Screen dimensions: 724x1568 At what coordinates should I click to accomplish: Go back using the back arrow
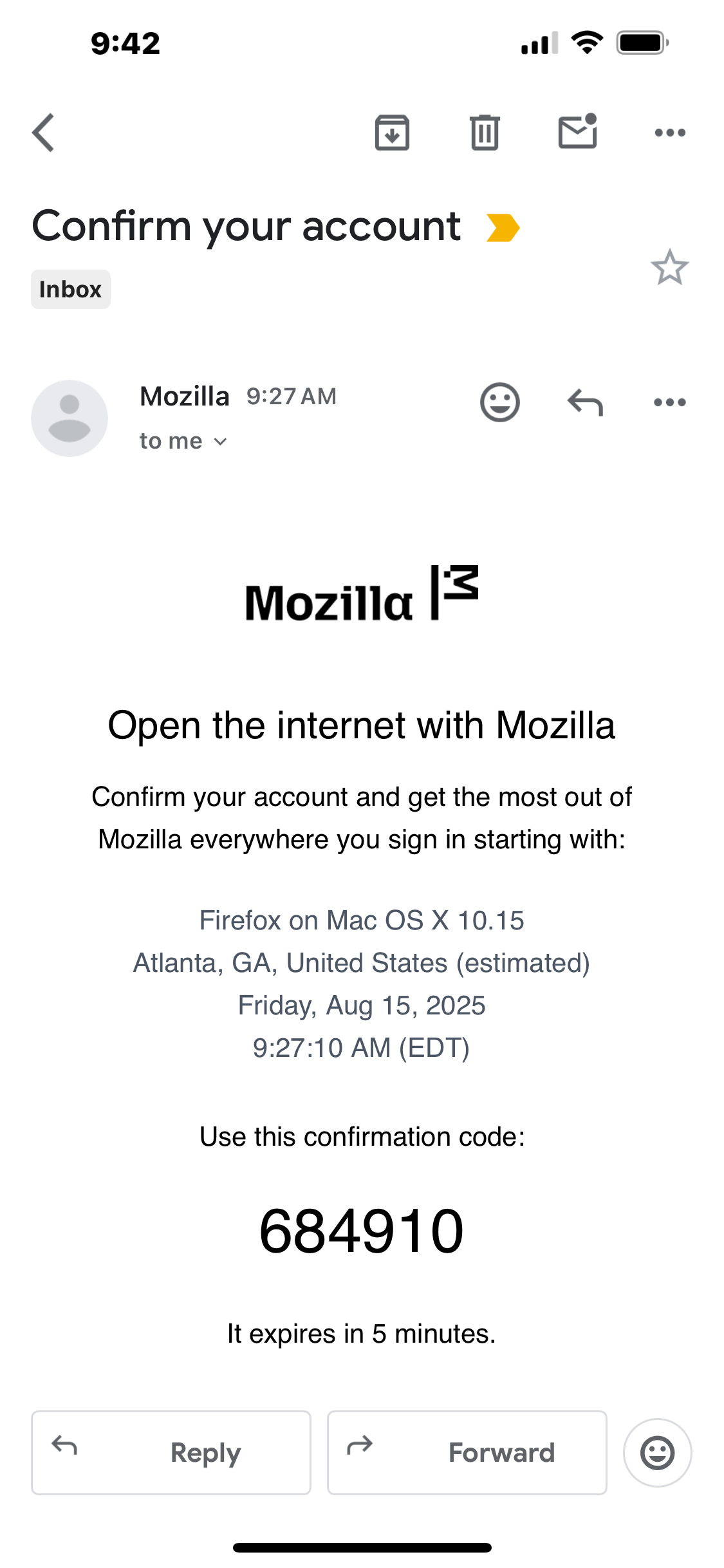[44, 133]
